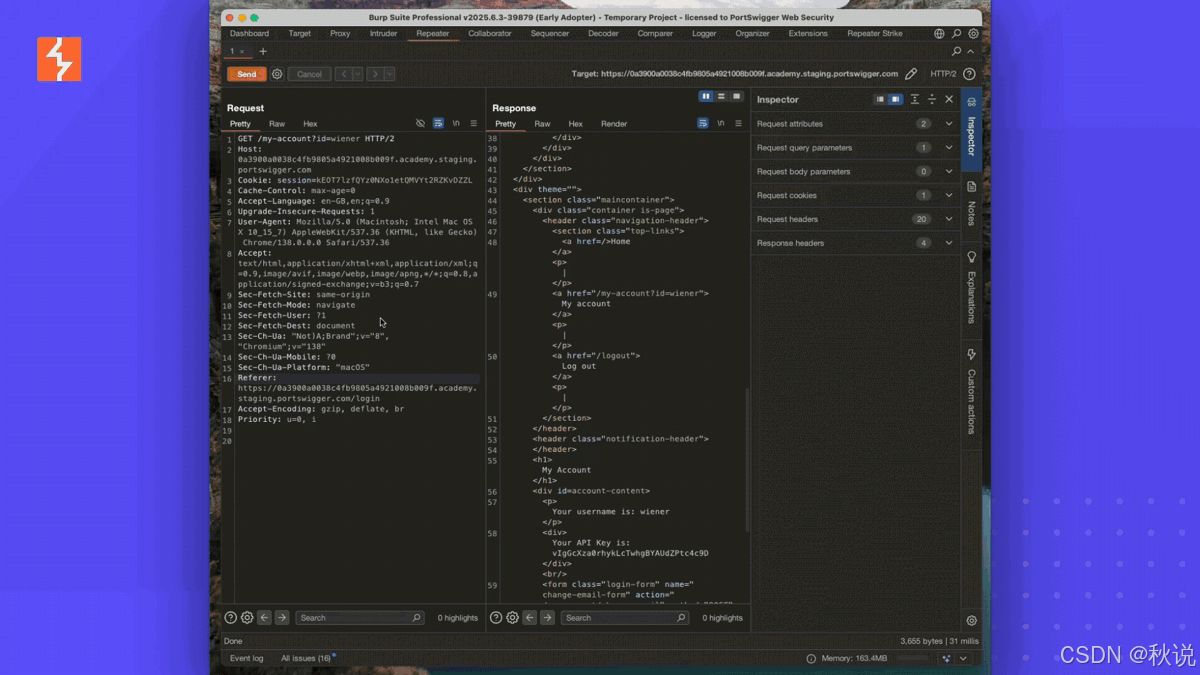Viewport: 1200px width, 675px height.
Task: Open global search magnifier in top bar
Action: 956,33
